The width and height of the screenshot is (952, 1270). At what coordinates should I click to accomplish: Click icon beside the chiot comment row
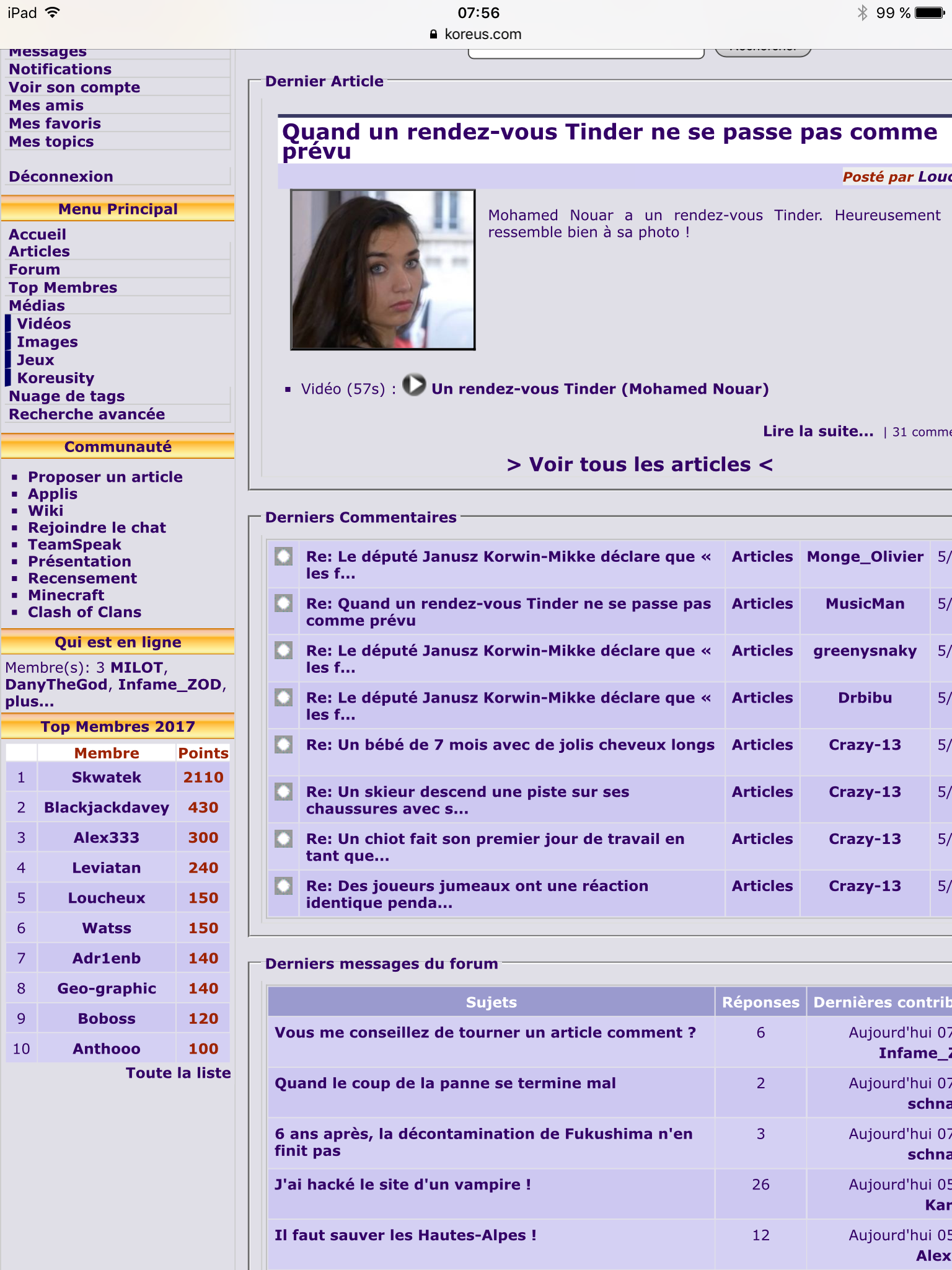tap(284, 839)
